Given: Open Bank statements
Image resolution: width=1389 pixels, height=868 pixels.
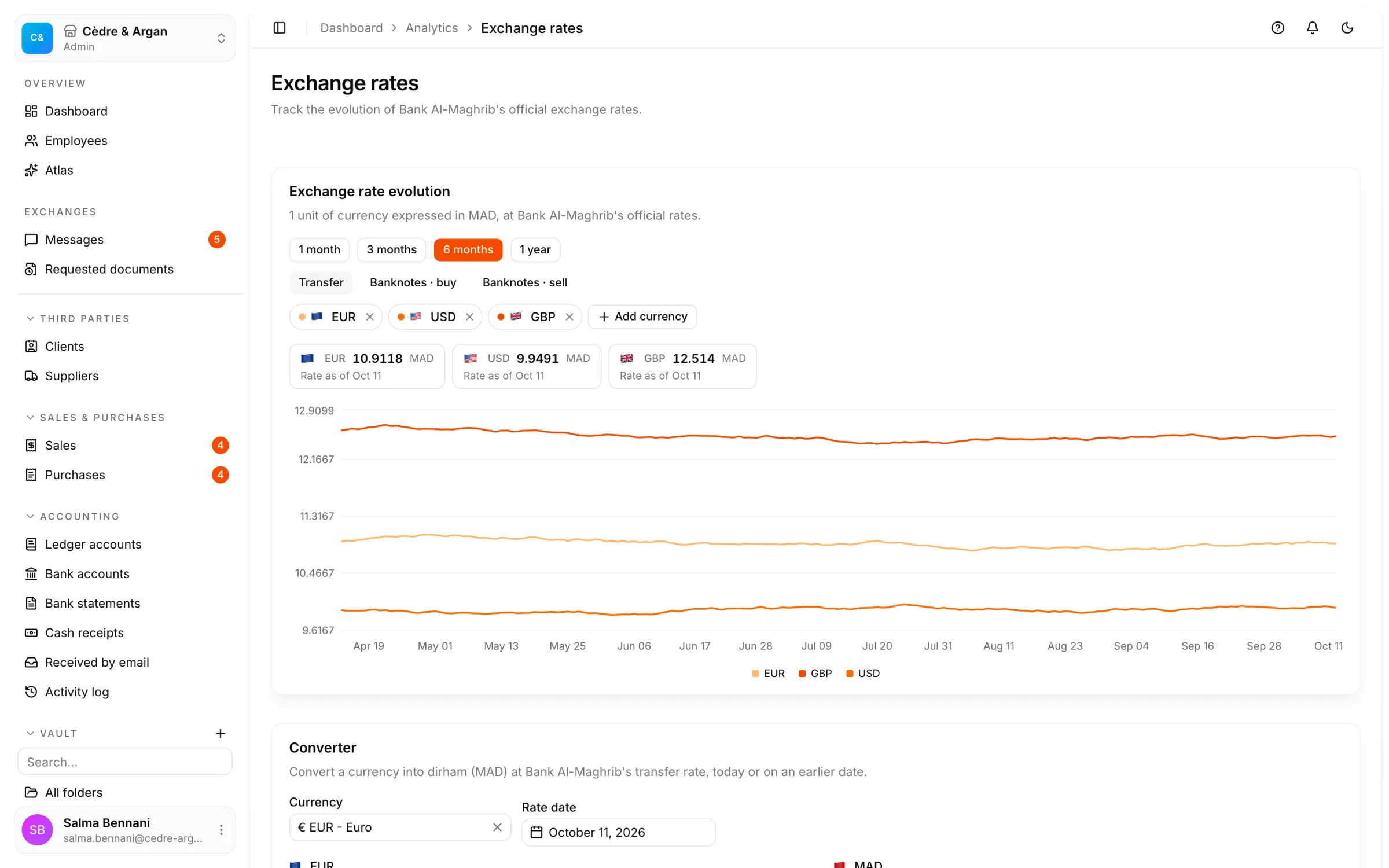Looking at the screenshot, I should [x=126, y=603].
